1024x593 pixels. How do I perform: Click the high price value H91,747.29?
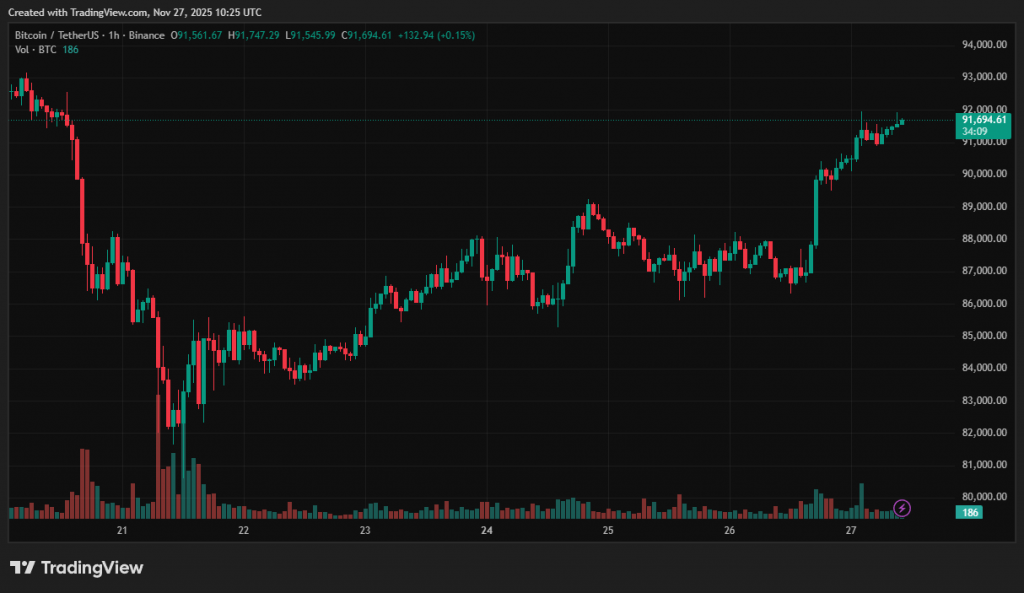click(255, 35)
